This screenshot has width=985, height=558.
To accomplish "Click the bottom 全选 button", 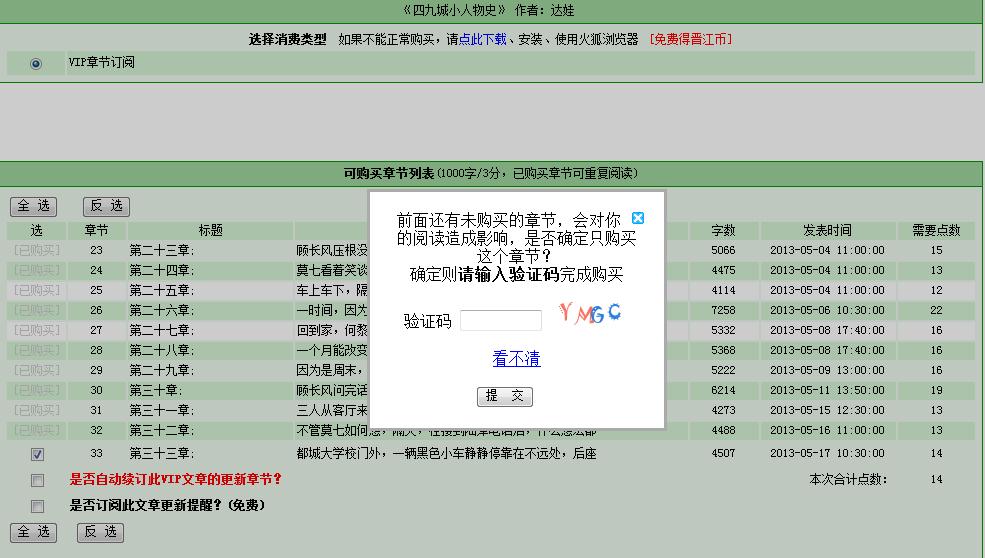I will coord(33,532).
